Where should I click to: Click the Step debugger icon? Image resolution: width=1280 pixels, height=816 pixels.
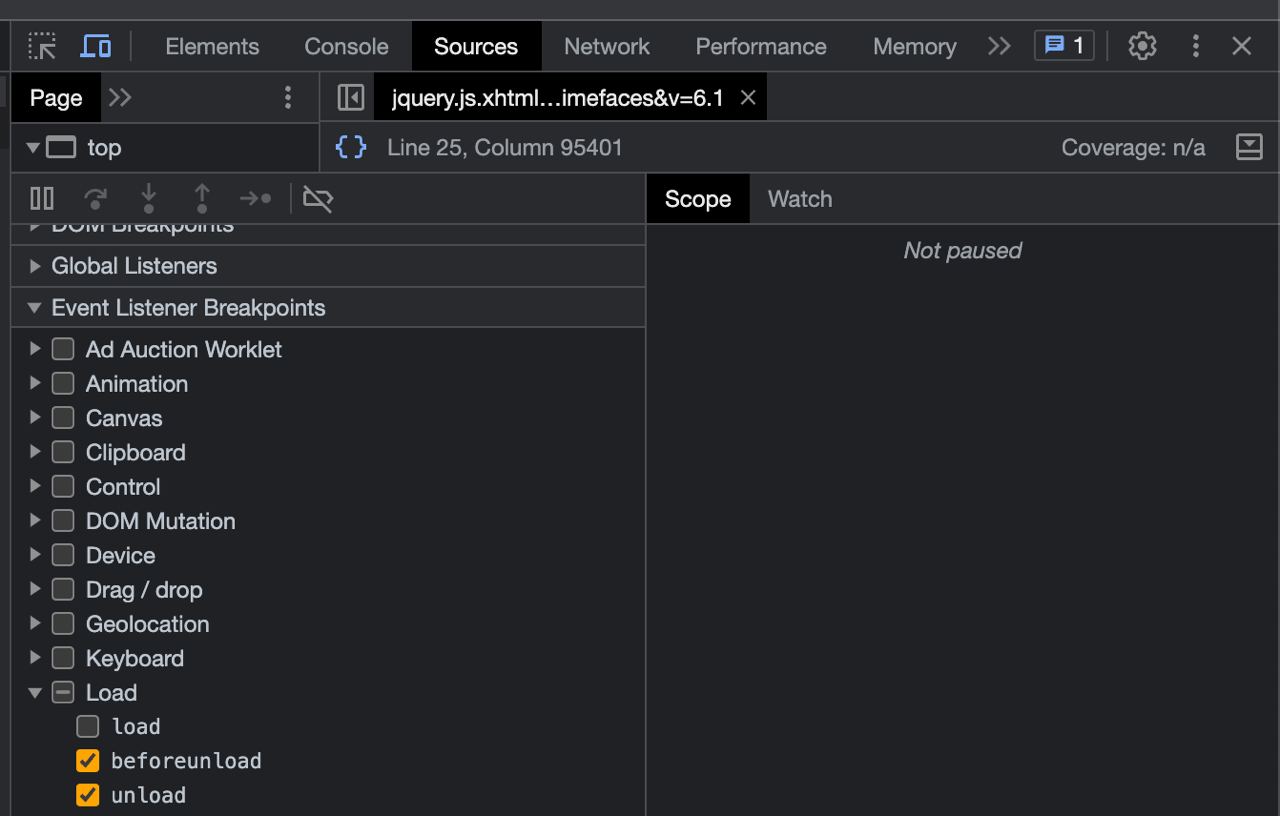click(x=256, y=199)
